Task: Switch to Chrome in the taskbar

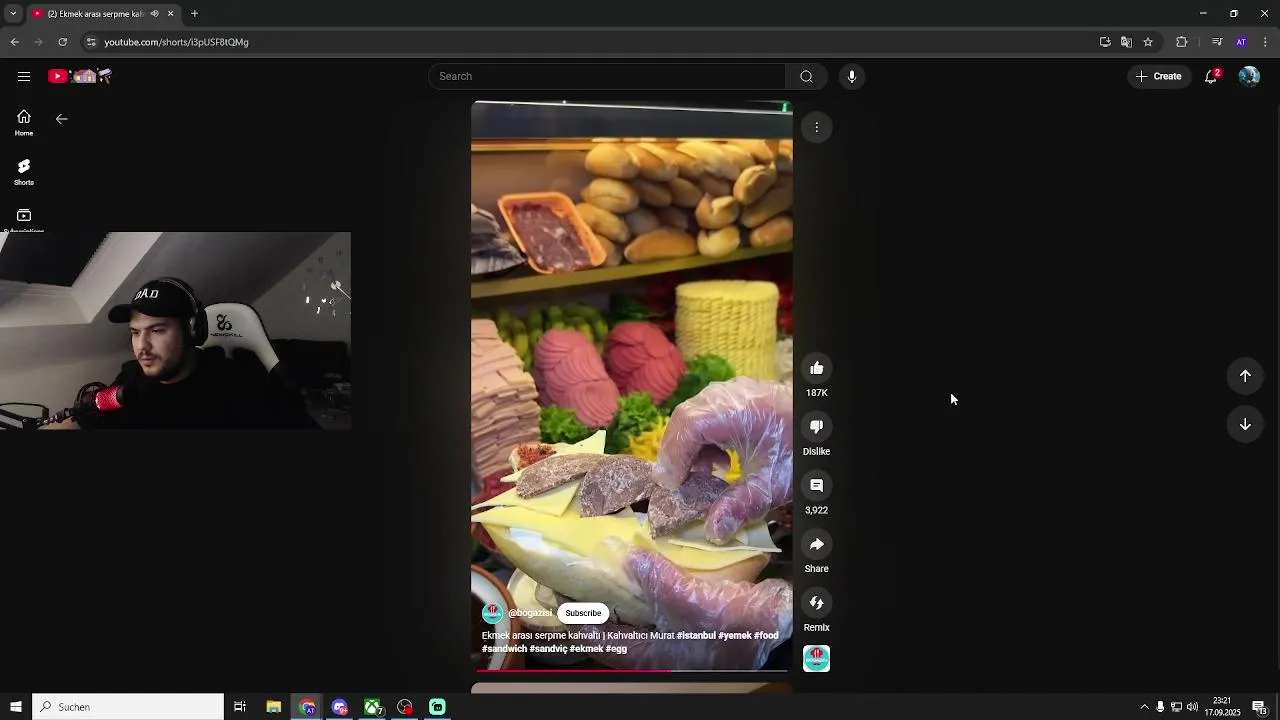Action: click(307, 707)
